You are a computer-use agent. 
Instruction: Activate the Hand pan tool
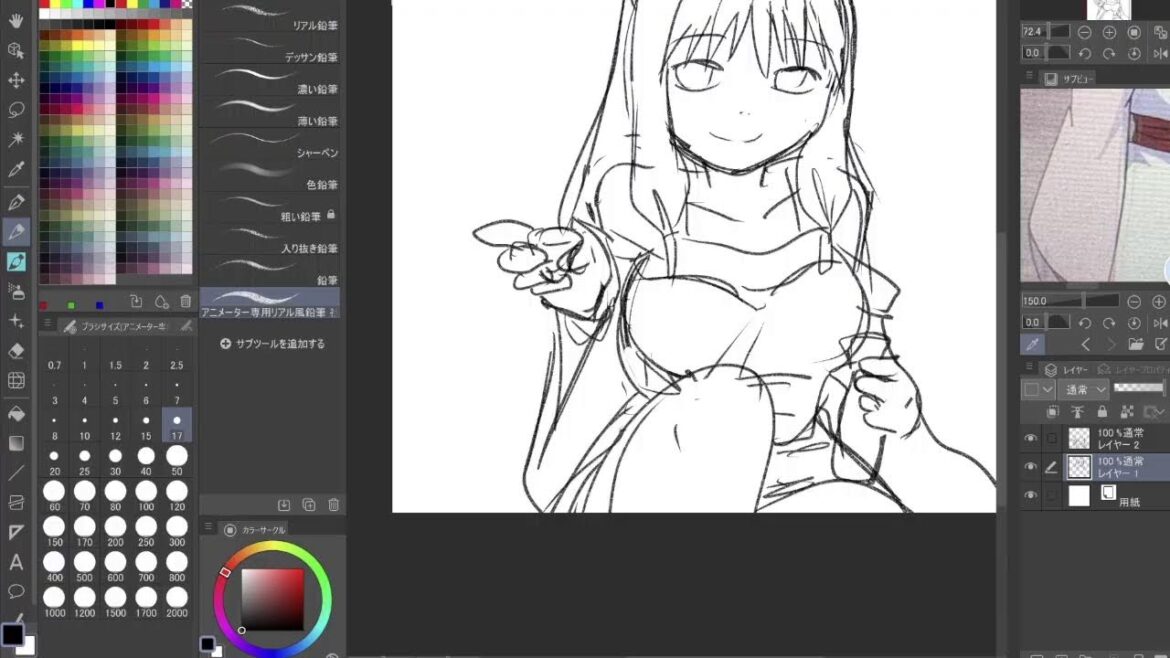pos(16,20)
